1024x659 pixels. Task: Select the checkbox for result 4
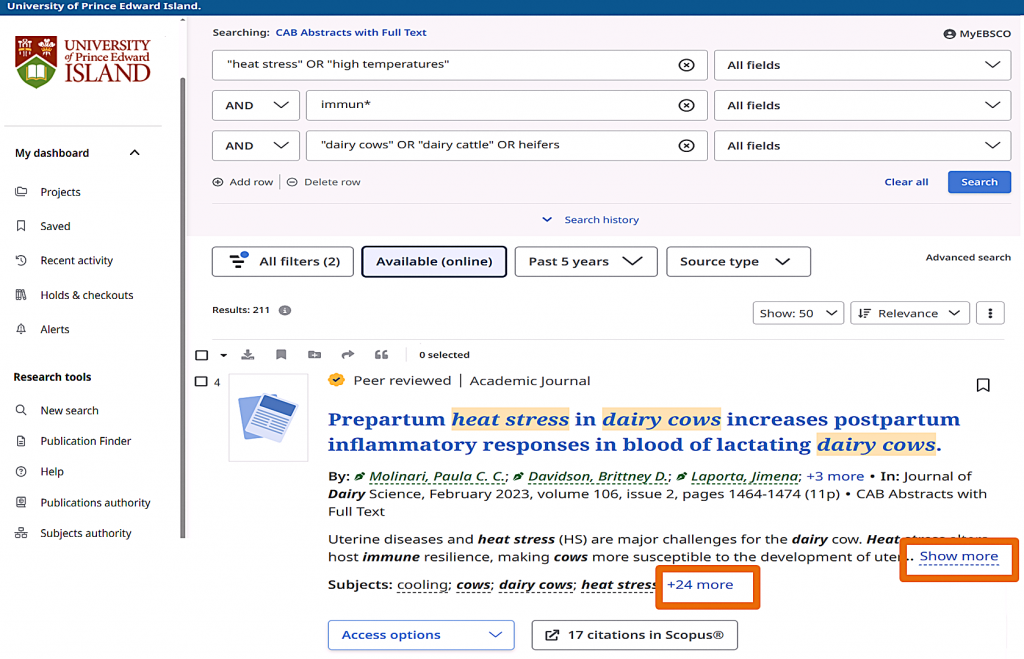[x=201, y=382]
